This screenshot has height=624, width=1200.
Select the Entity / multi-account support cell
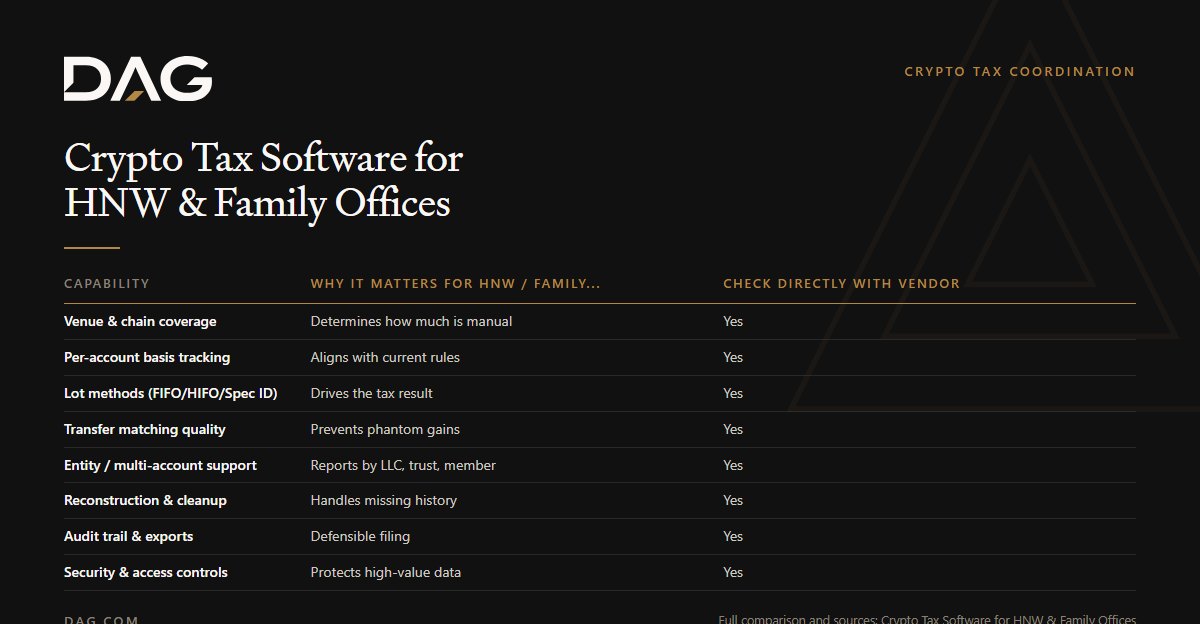(160, 466)
